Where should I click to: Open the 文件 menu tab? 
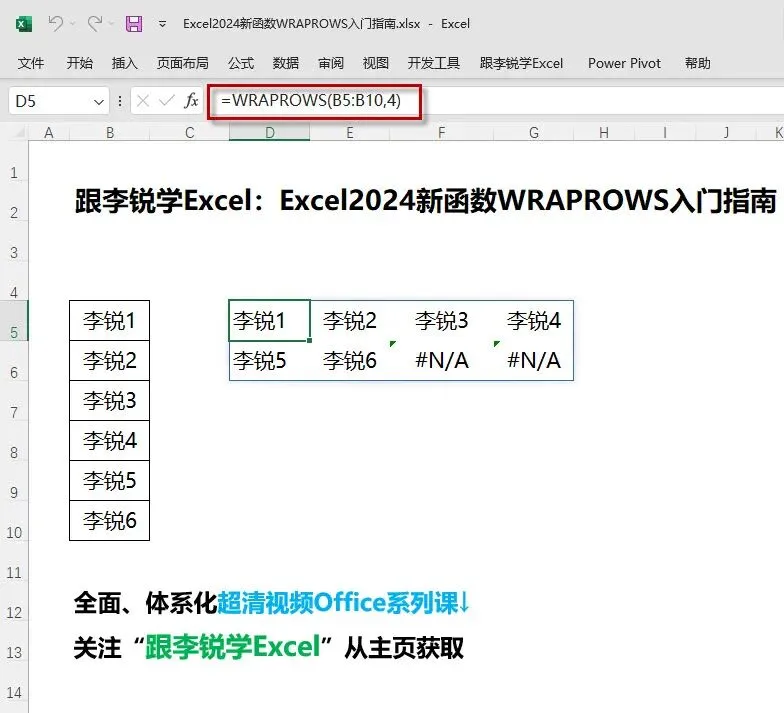tap(31, 63)
